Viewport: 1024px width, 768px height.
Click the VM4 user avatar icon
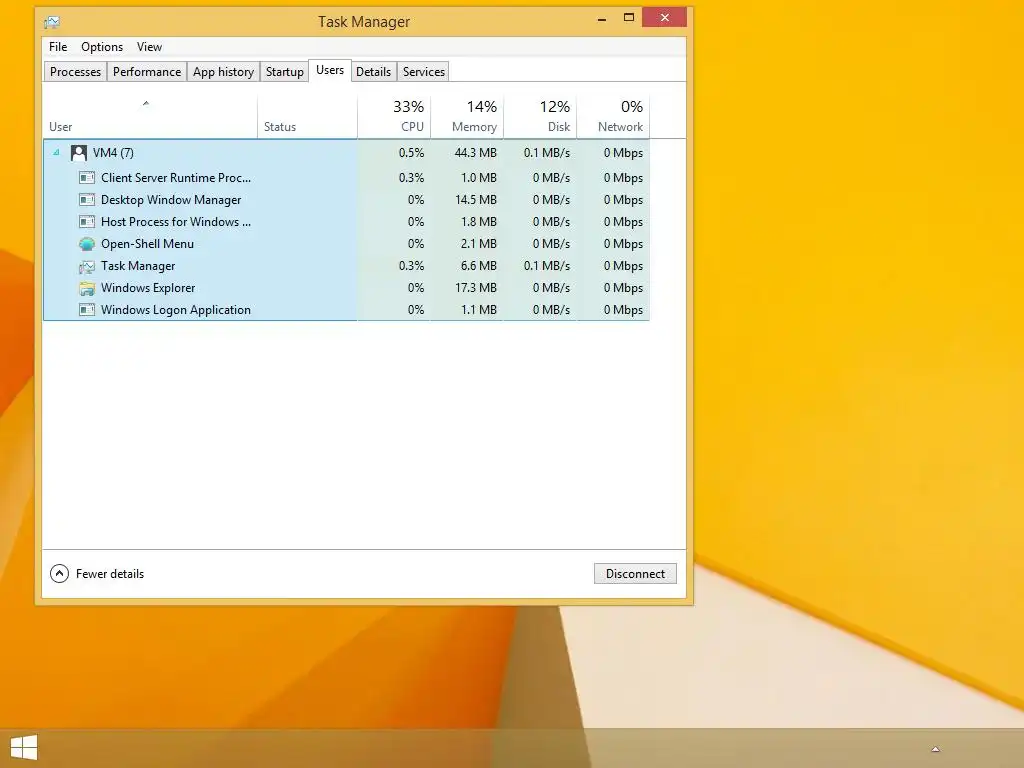[79, 153]
